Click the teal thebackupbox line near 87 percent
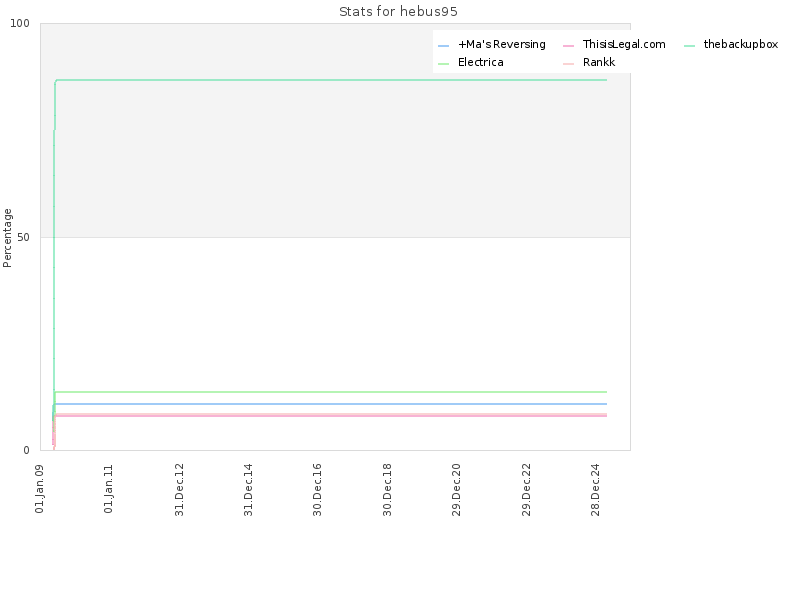 [332, 80]
